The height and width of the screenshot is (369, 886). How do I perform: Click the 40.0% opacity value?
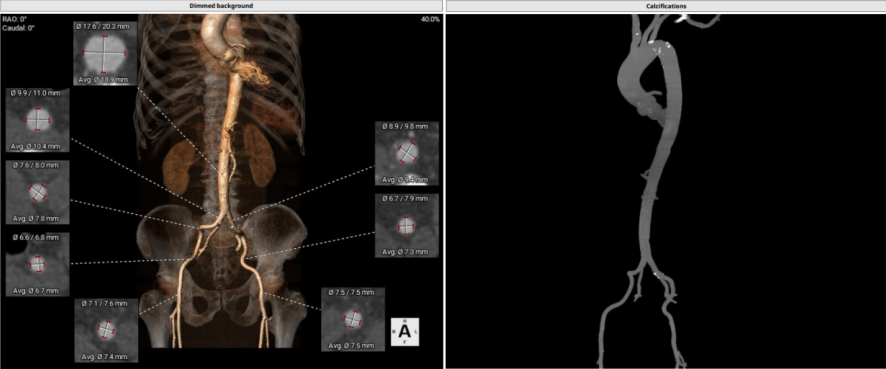429,19
